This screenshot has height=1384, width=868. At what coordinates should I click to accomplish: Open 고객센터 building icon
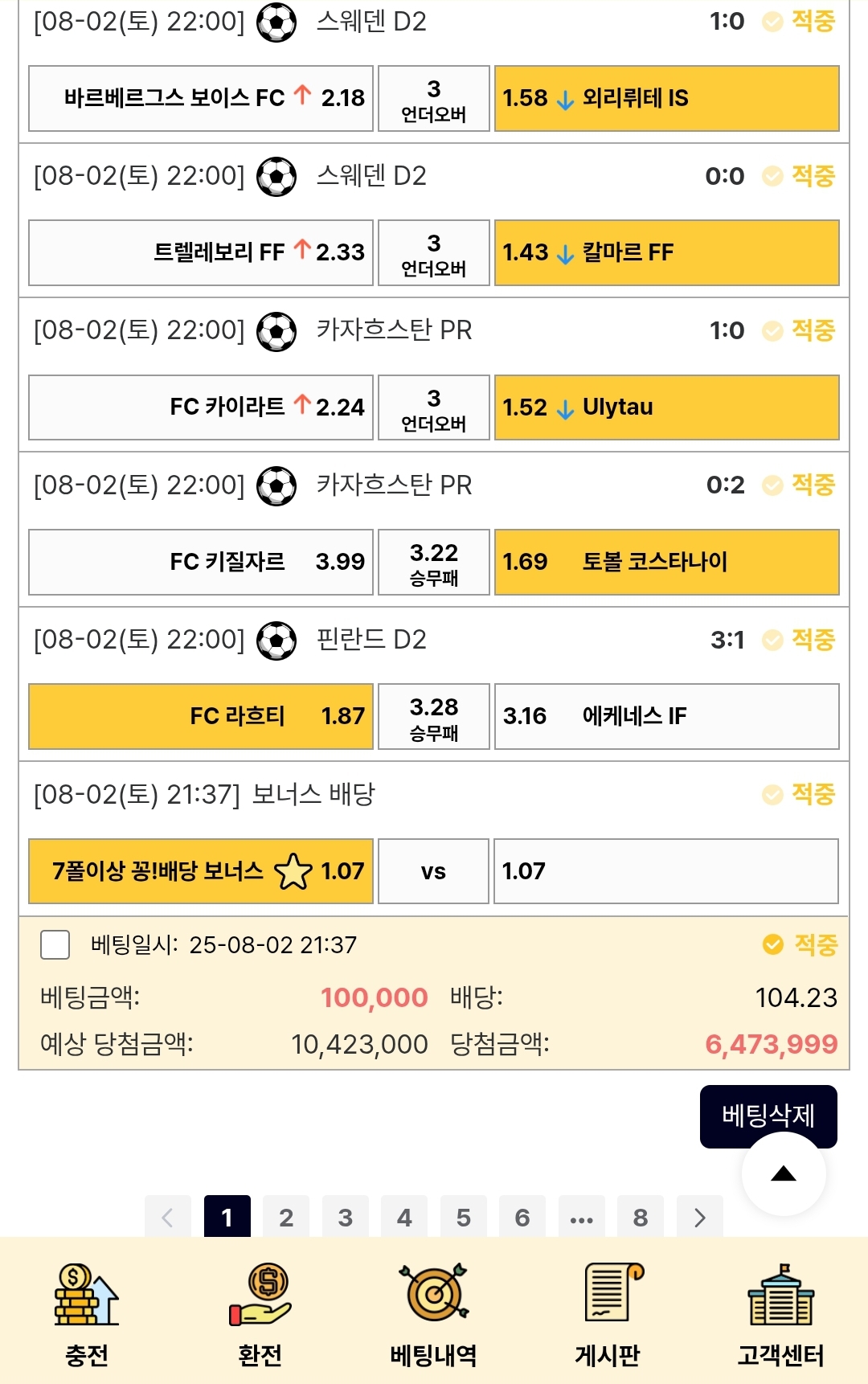click(780, 1295)
